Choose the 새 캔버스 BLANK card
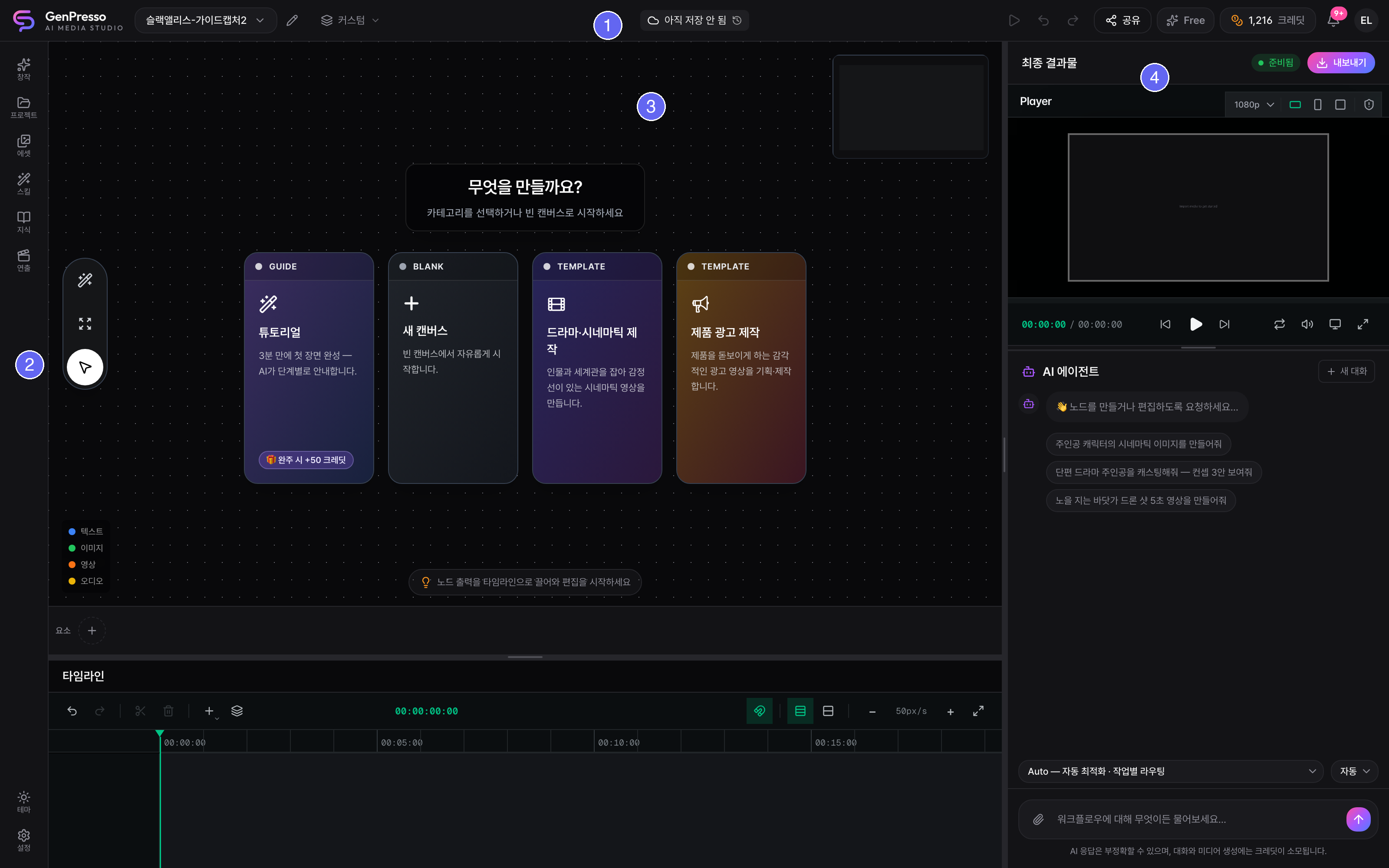This screenshot has height=868, width=1389. click(x=453, y=368)
